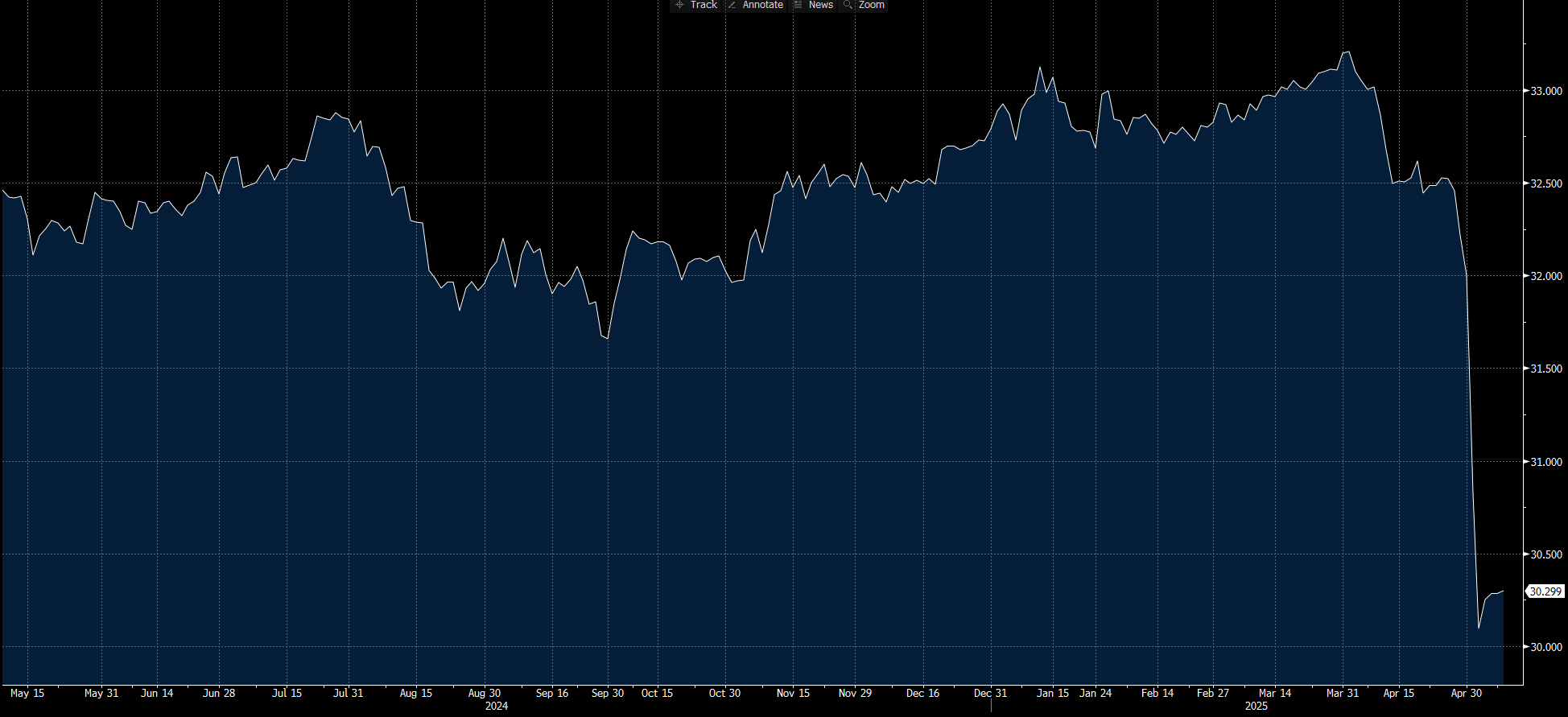Screen dimensions: 1568x717
Task: Click the May 15 date label
Action: pyautogui.click(x=27, y=693)
